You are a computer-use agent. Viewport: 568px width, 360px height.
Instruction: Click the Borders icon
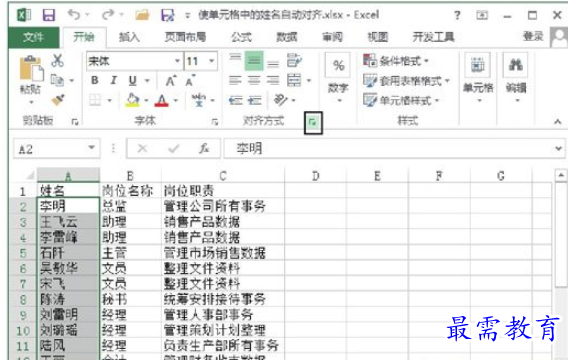(95, 100)
